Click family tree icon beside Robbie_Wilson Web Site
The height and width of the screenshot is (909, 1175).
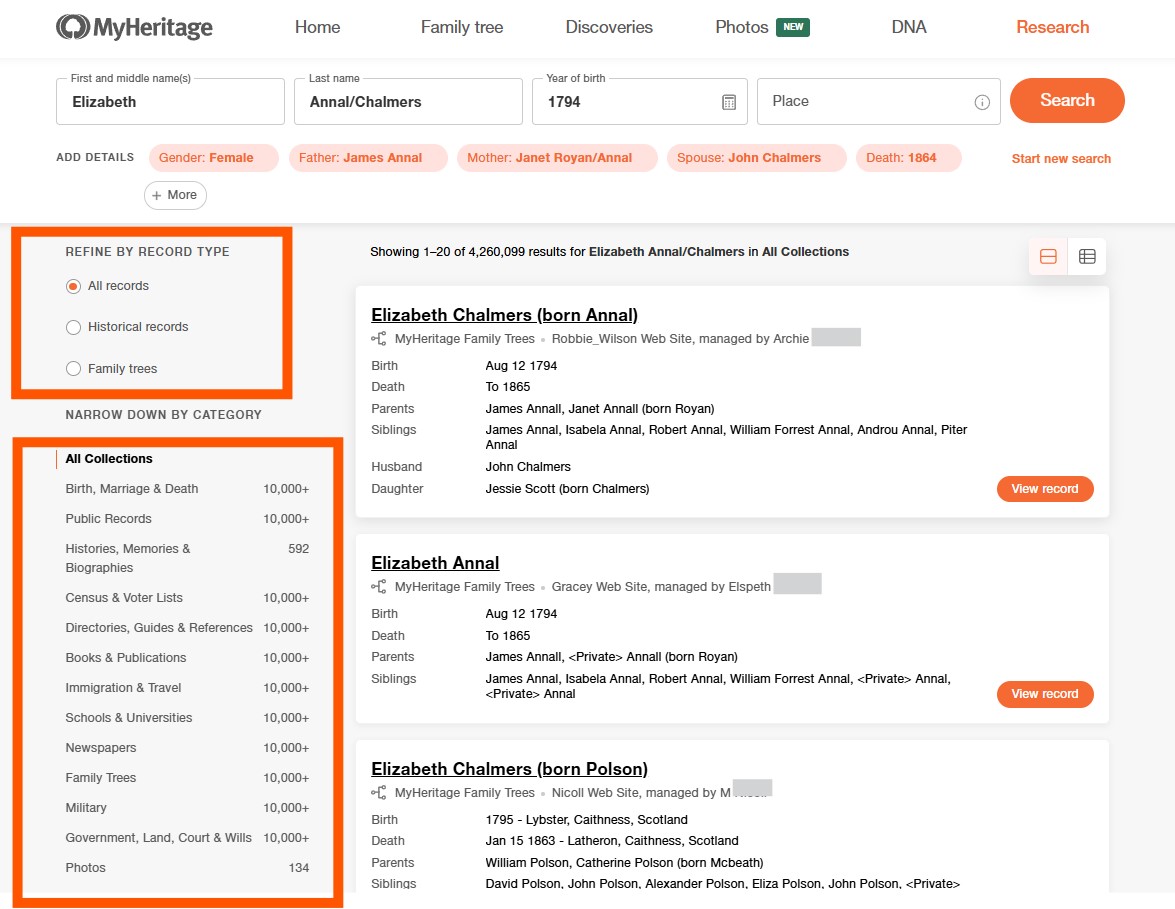click(379, 339)
